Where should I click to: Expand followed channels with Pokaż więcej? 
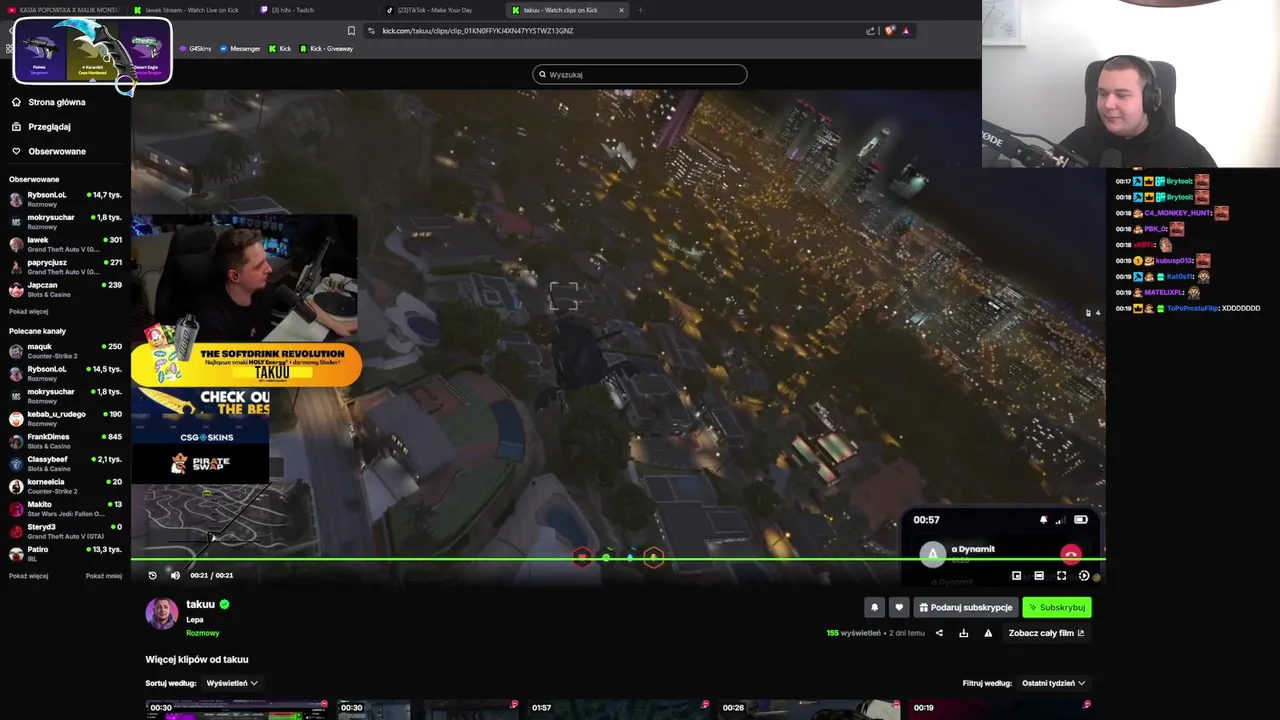[28, 311]
